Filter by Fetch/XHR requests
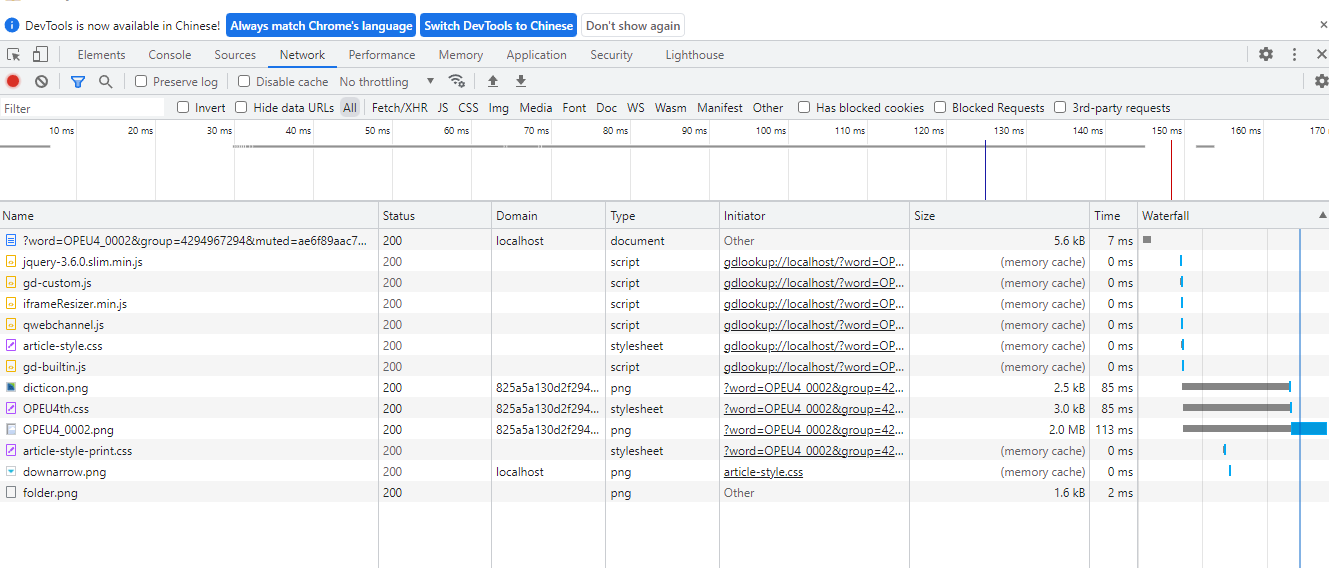Image resolution: width=1329 pixels, height=568 pixels. pos(399,107)
